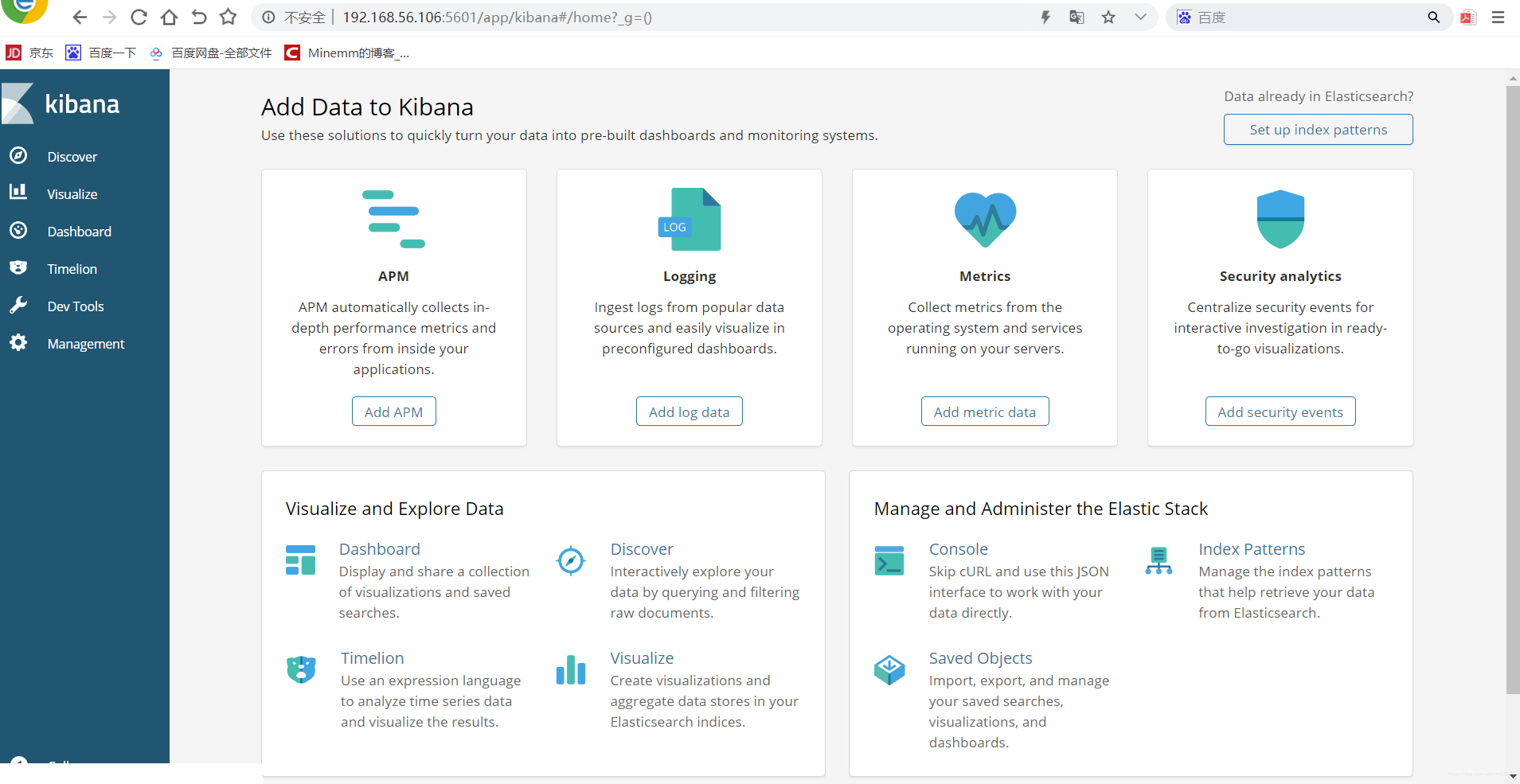
Task: Click the APM card icon
Action: pos(393,219)
